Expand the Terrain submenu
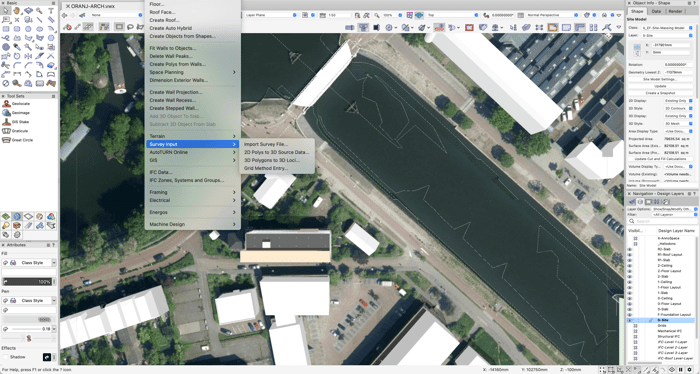Image resolution: width=700 pixels, height=374 pixels. click(192, 136)
